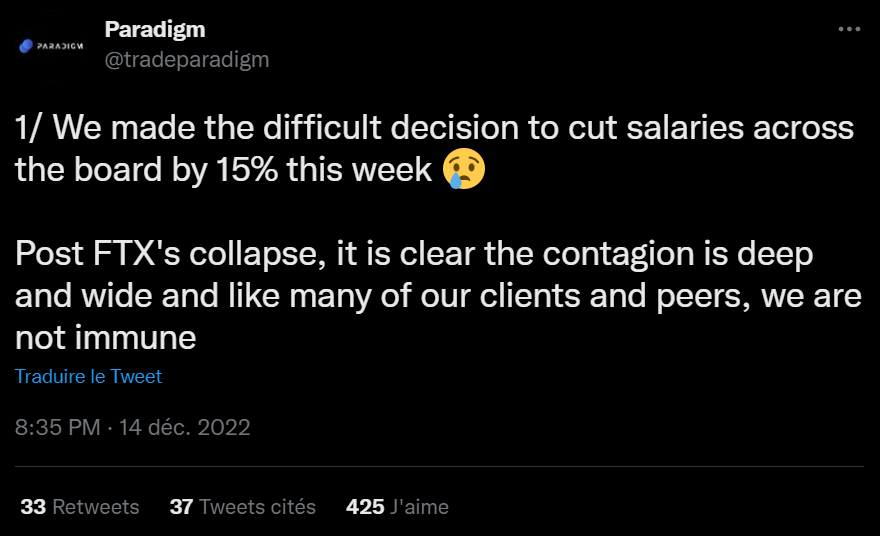This screenshot has height=536, width=880.
Task: Show the 425 J'aime likes list
Action: pyautogui.click(x=397, y=507)
